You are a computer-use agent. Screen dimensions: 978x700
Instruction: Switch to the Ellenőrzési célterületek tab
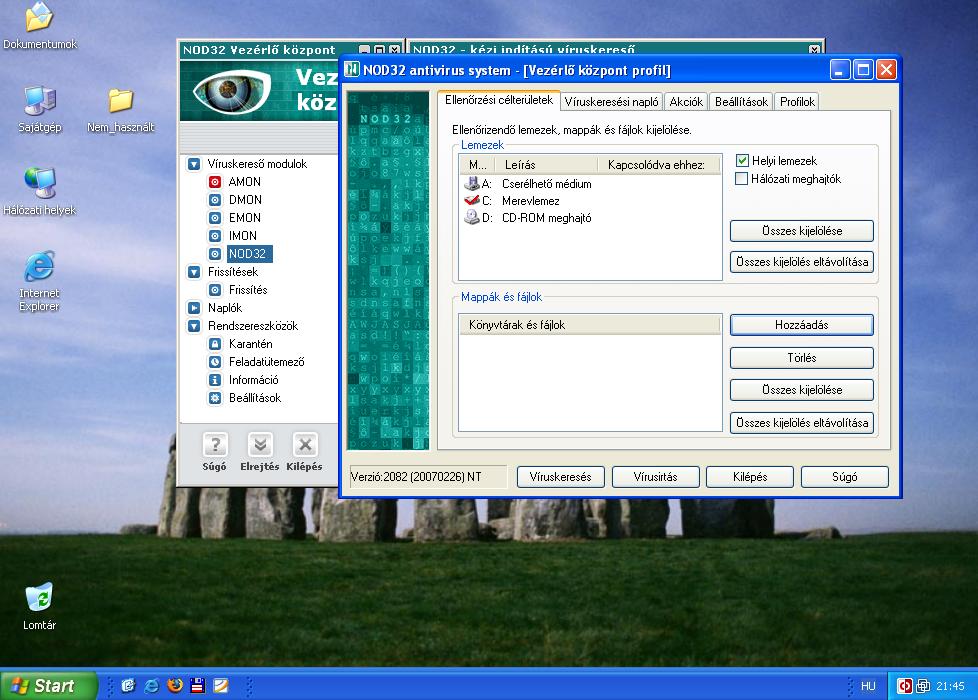pos(498,100)
